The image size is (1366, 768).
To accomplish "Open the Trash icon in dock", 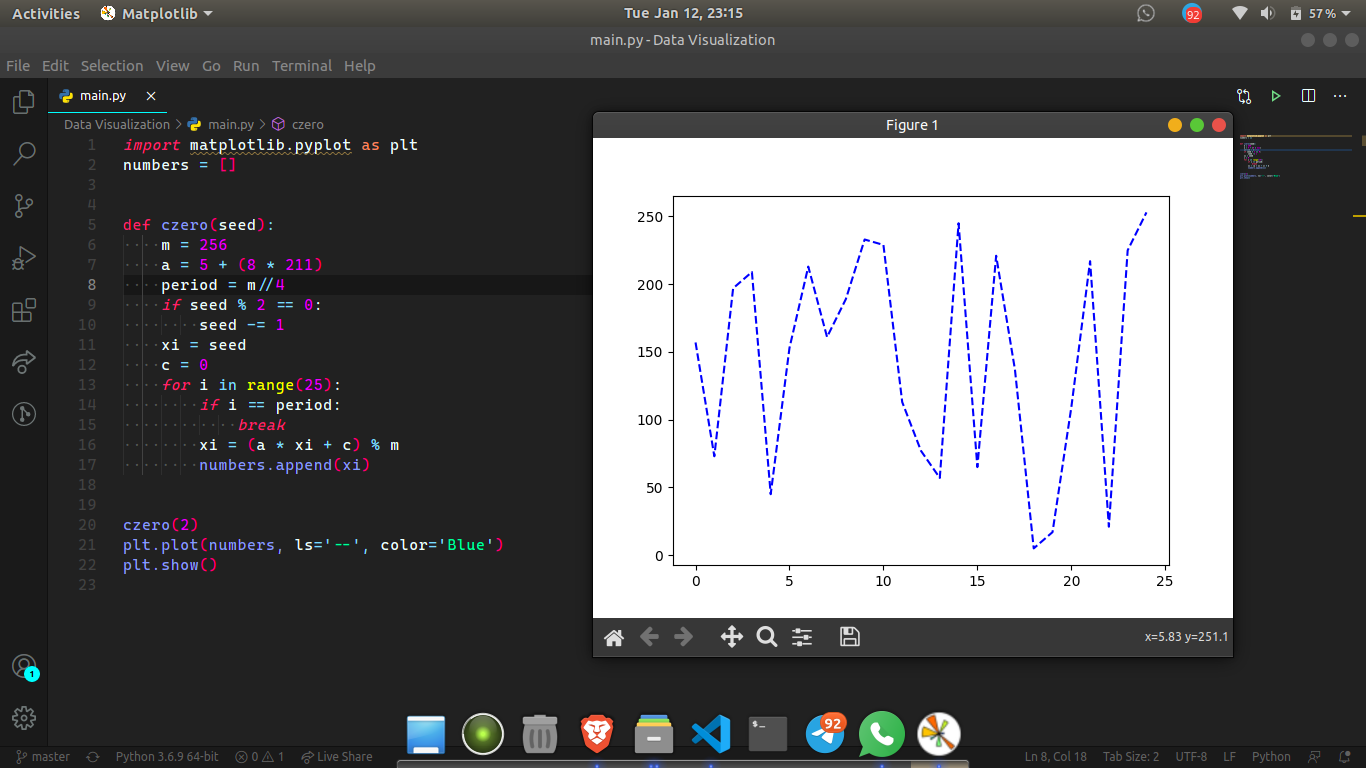I will pyautogui.click(x=540, y=735).
